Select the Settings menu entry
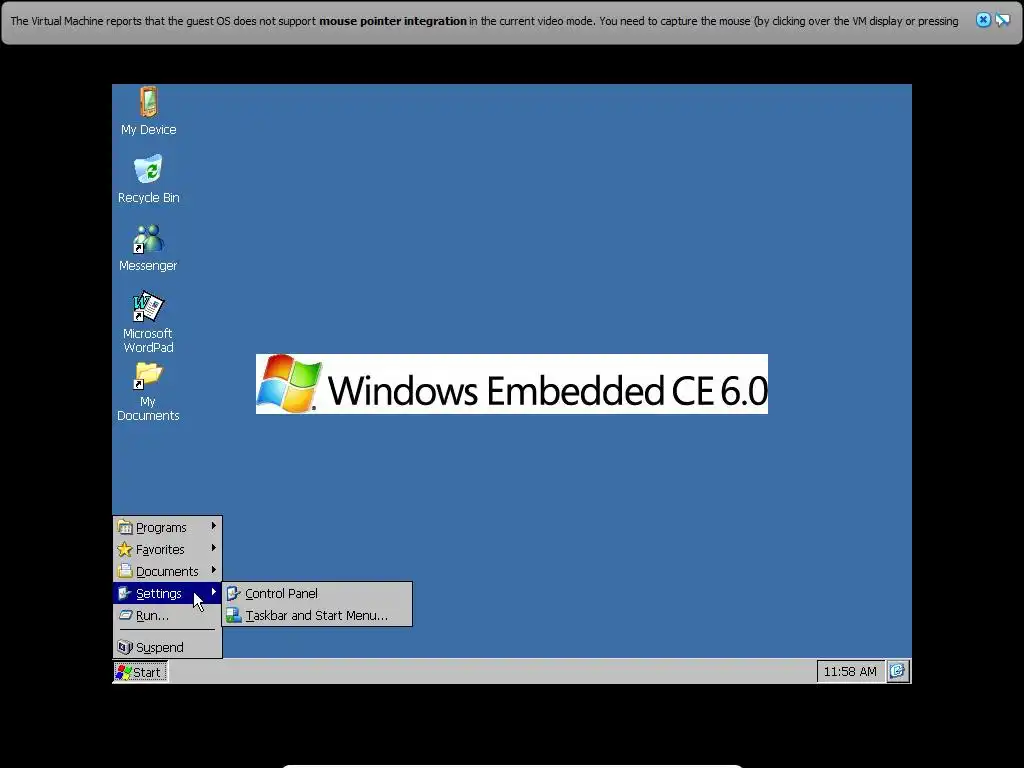This screenshot has height=768, width=1024. coord(167,593)
